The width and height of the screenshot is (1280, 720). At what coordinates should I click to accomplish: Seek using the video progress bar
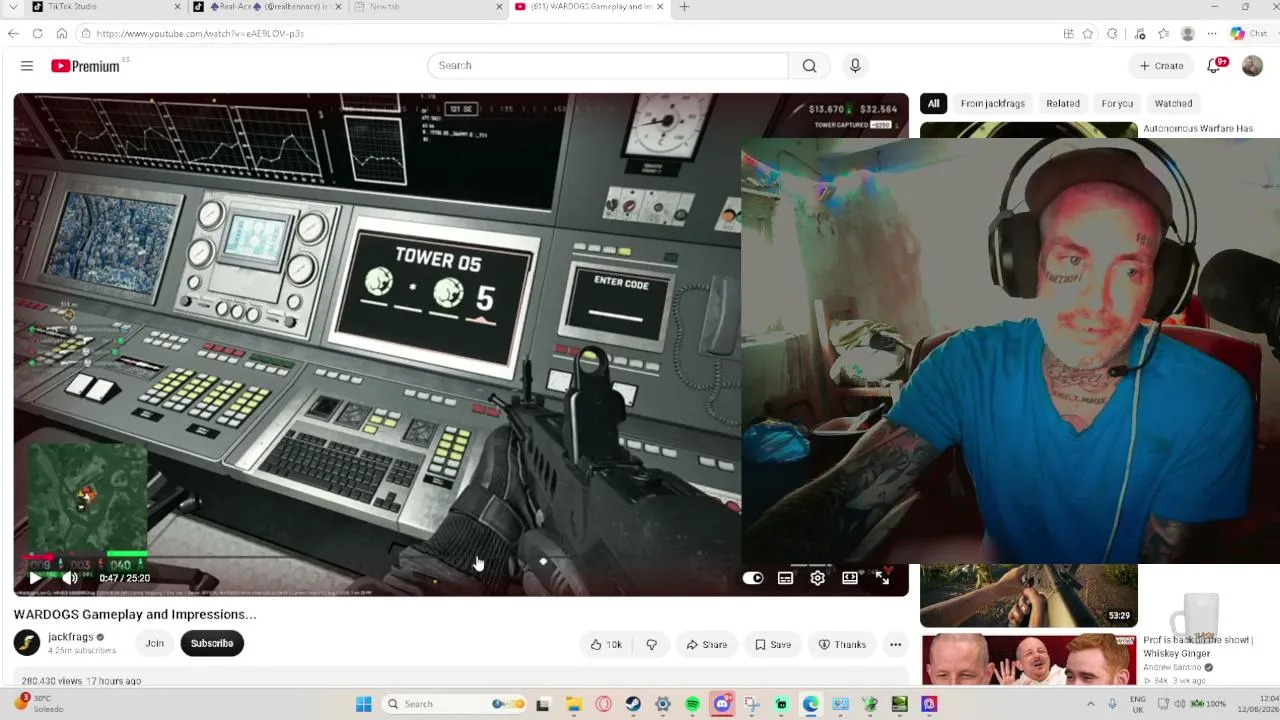tap(461, 558)
